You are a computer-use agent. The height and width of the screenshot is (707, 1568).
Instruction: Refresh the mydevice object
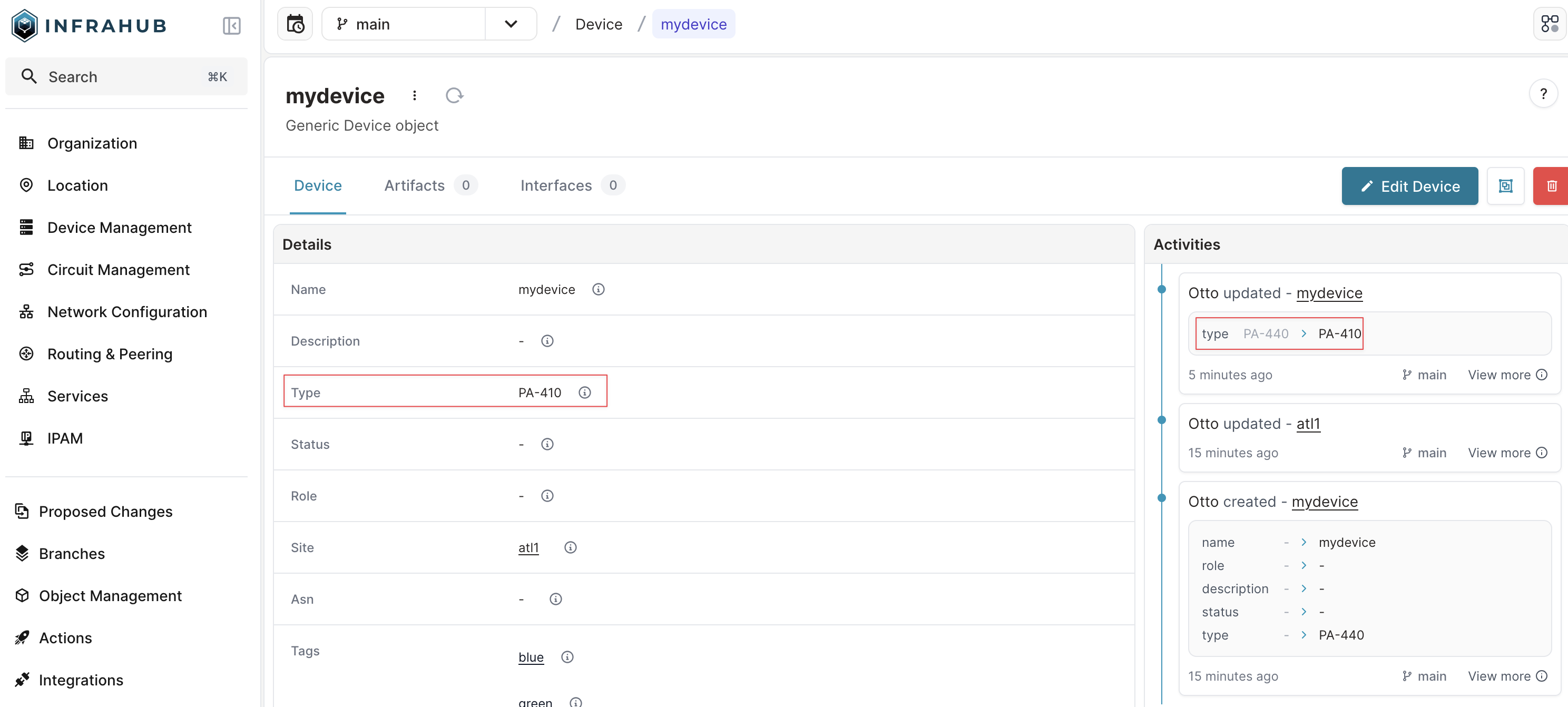pyautogui.click(x=455, y=95)
